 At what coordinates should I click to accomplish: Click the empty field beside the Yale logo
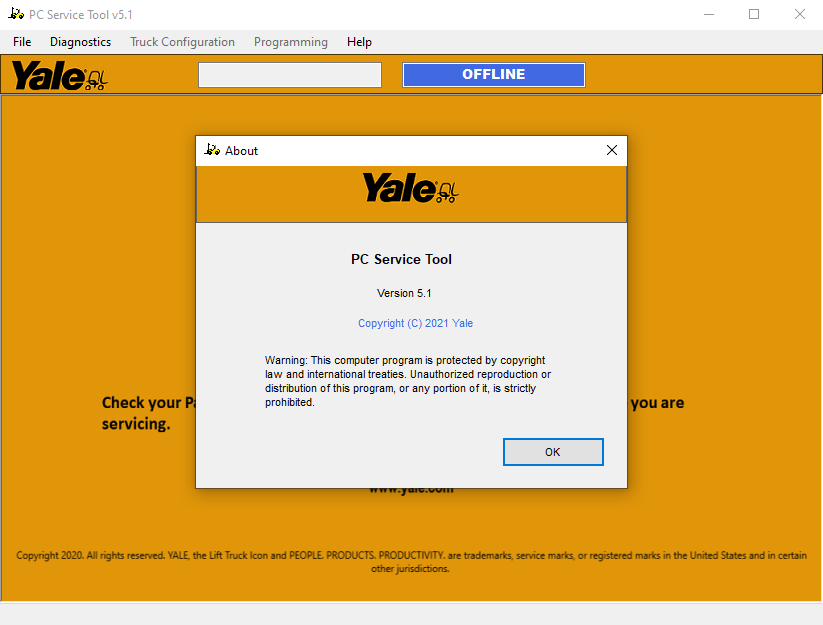[x=290, y=75]
